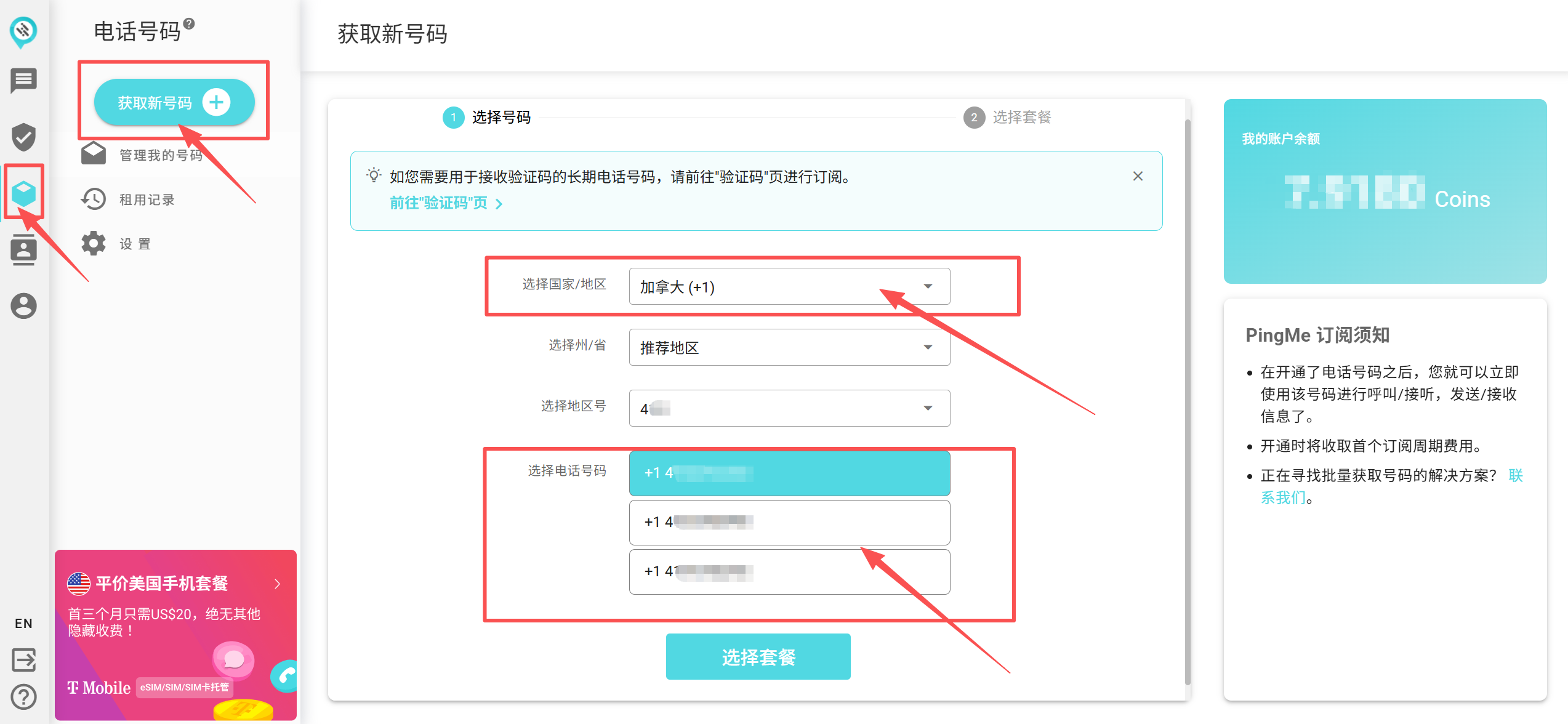1568x724 pixels.
Task: Open the messages chat icon in sidebar
Action: (x=23, y=81)
